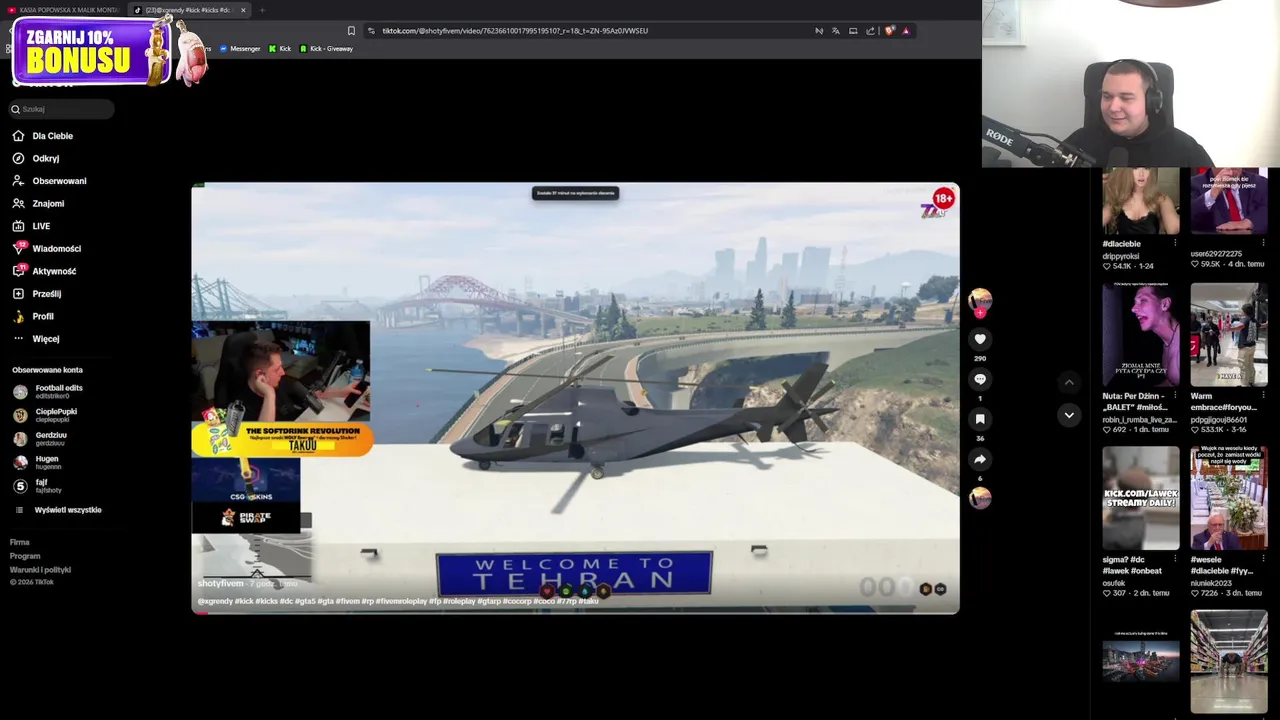Expand Warunki i polityki footer section
The width and height of the screenshot is (1280, 720).
tap(41, 570)
